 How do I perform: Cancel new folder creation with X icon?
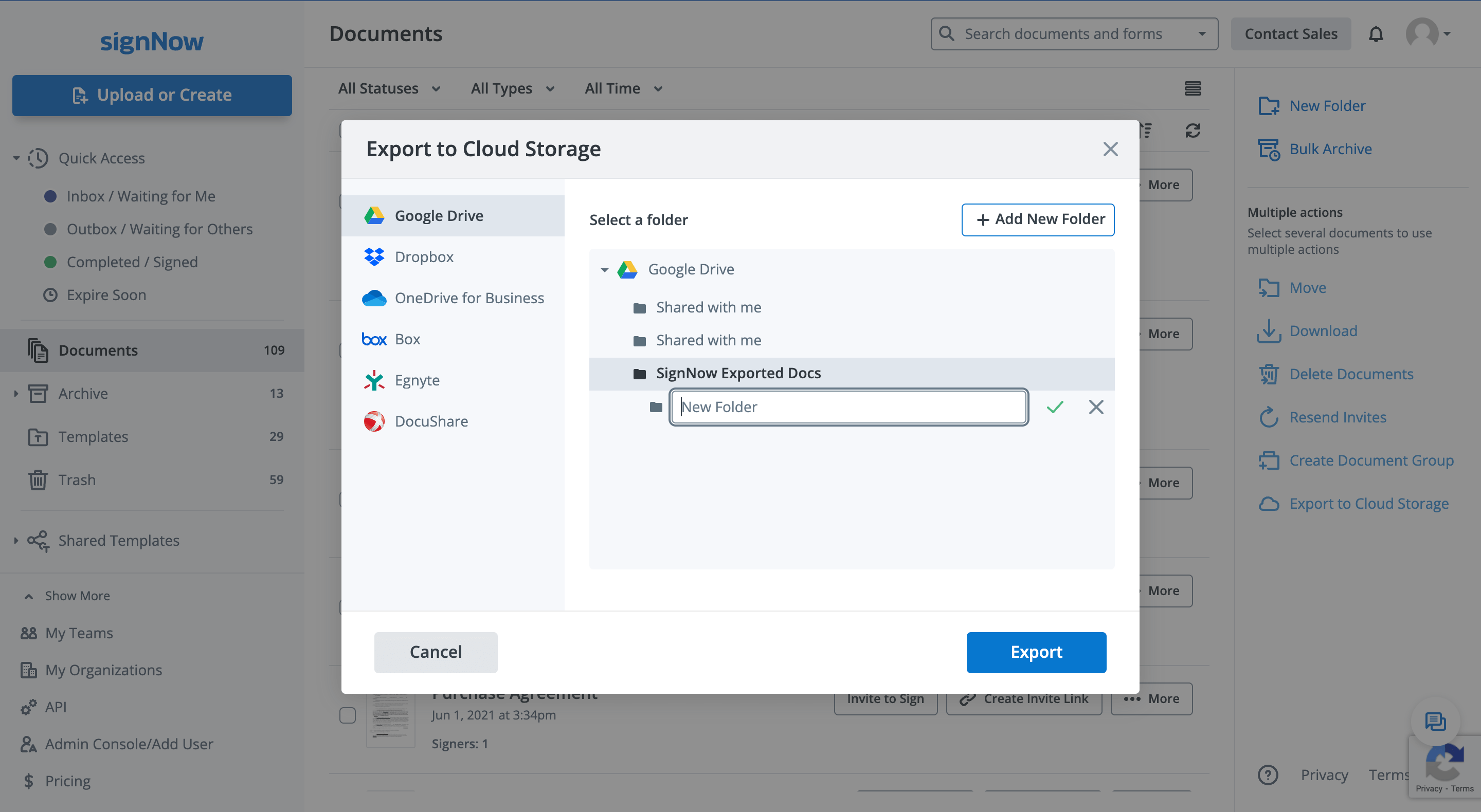(x=1096, y=407)
